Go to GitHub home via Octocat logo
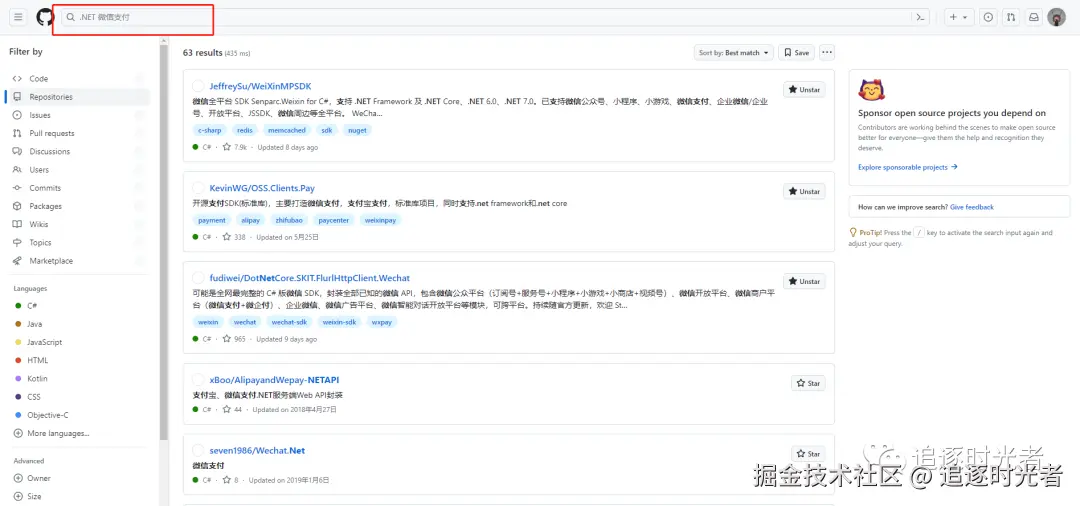 pos(45,17)
